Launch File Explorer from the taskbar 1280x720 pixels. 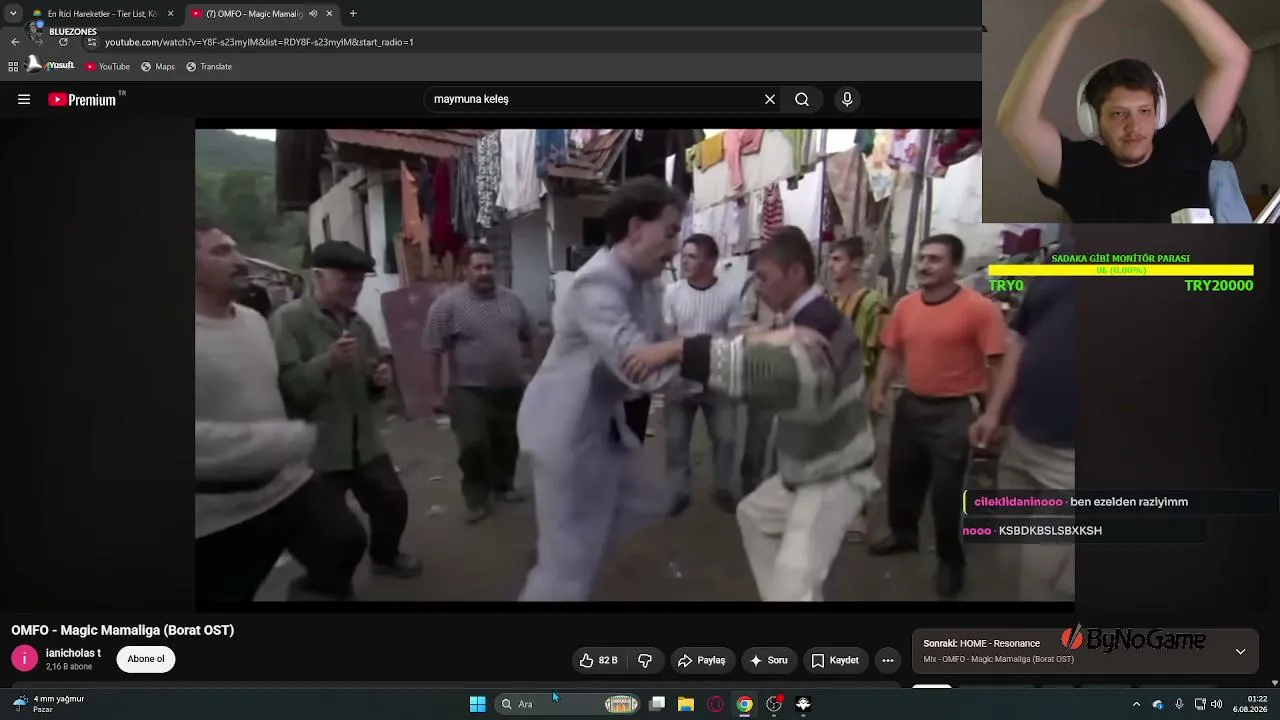[686, 704]
